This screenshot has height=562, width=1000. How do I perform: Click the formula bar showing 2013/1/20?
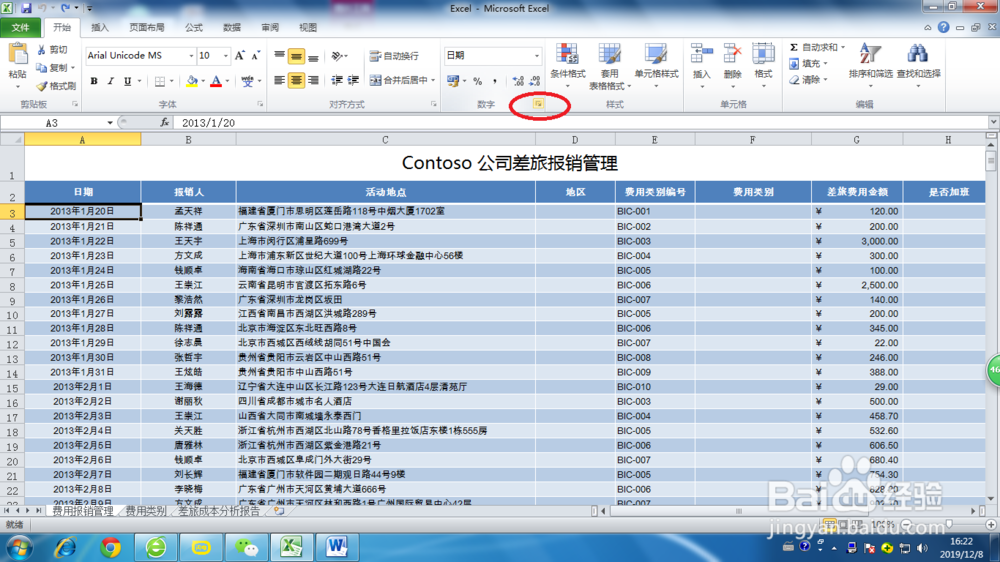[582, 122]
